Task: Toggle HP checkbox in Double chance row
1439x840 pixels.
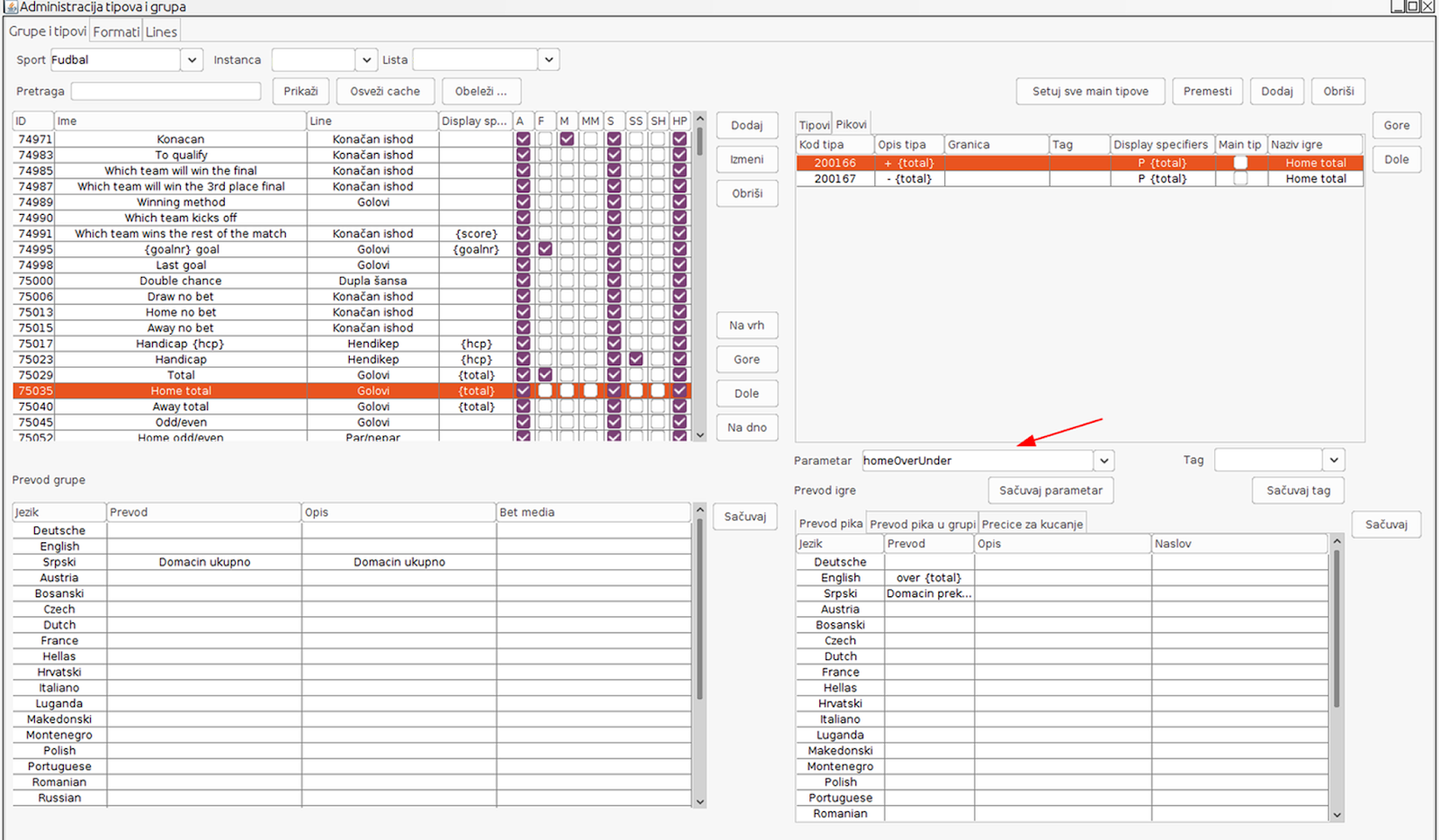Action: [x=679, y=281]
